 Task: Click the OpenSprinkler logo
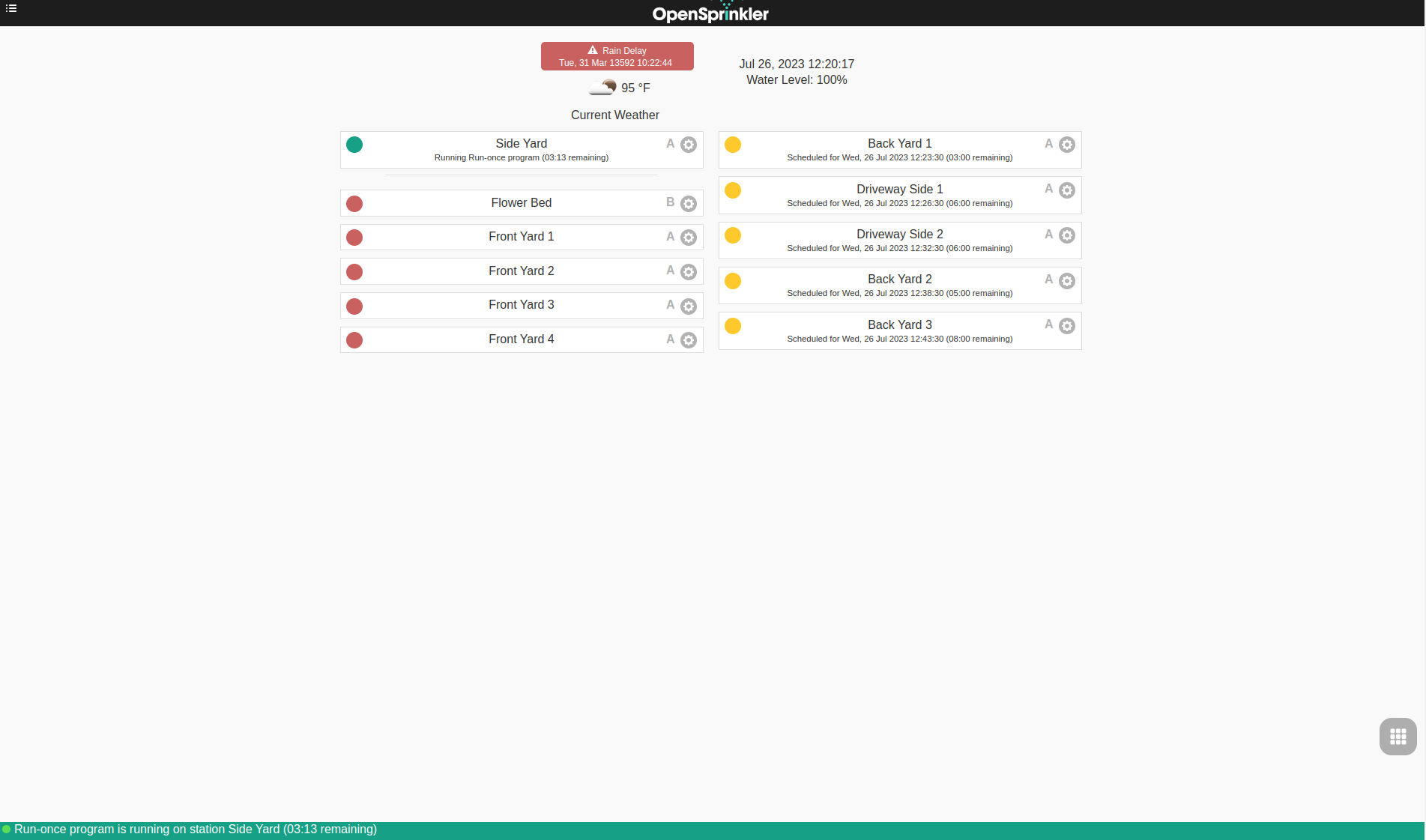[710, 12]
